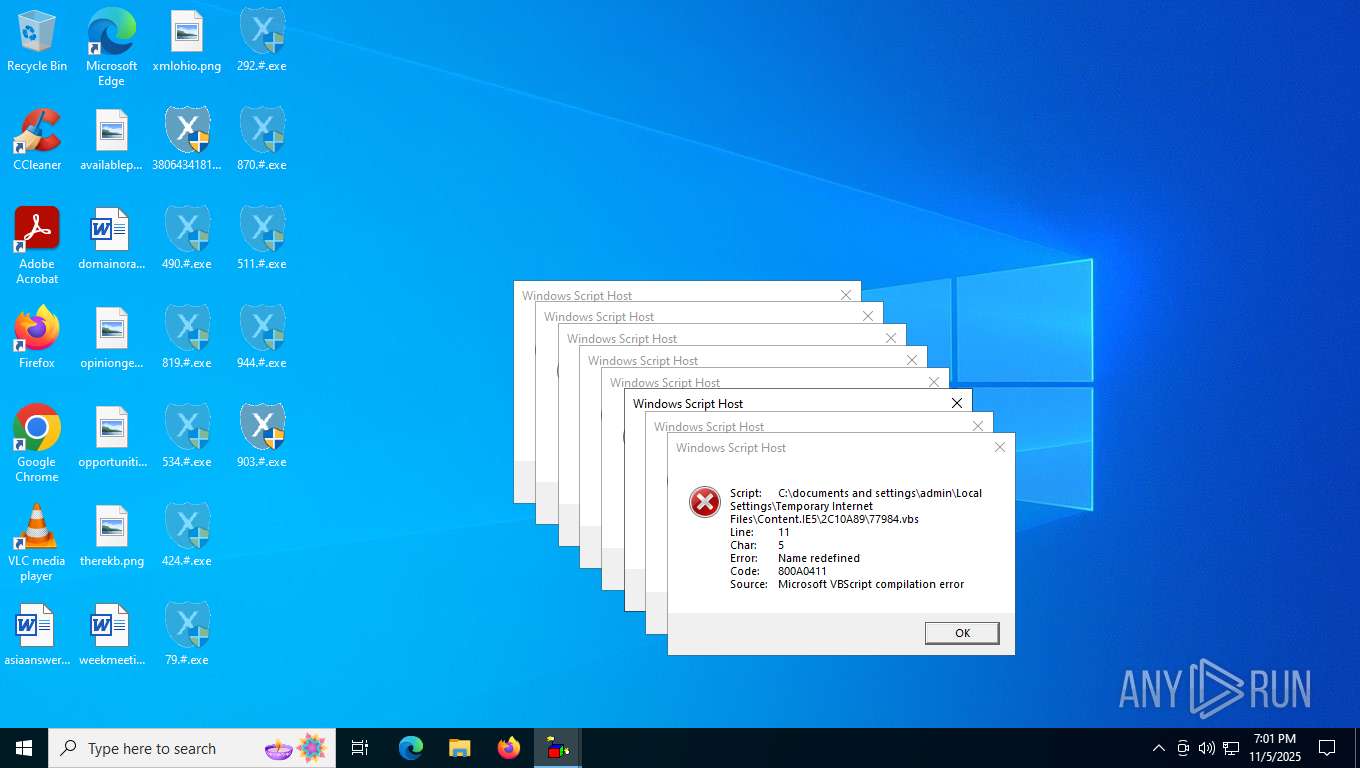1360x768 pixels.
Task: Launch Firefox from the taskbar
Action: (509, 748)
